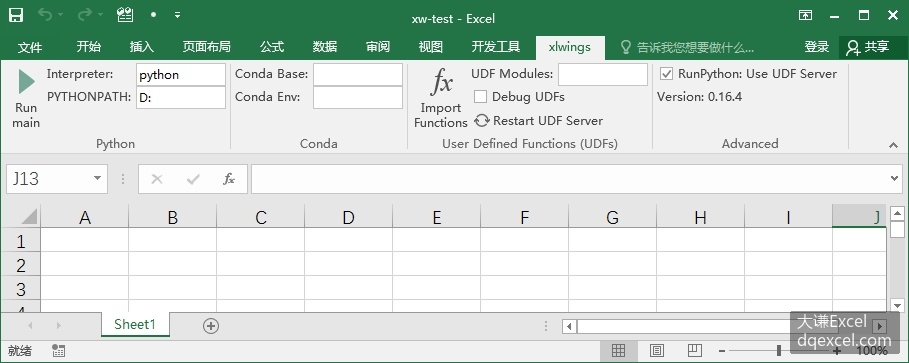
Task: Switch to Page Break Preview icon
Action: [x=695, y=350]
